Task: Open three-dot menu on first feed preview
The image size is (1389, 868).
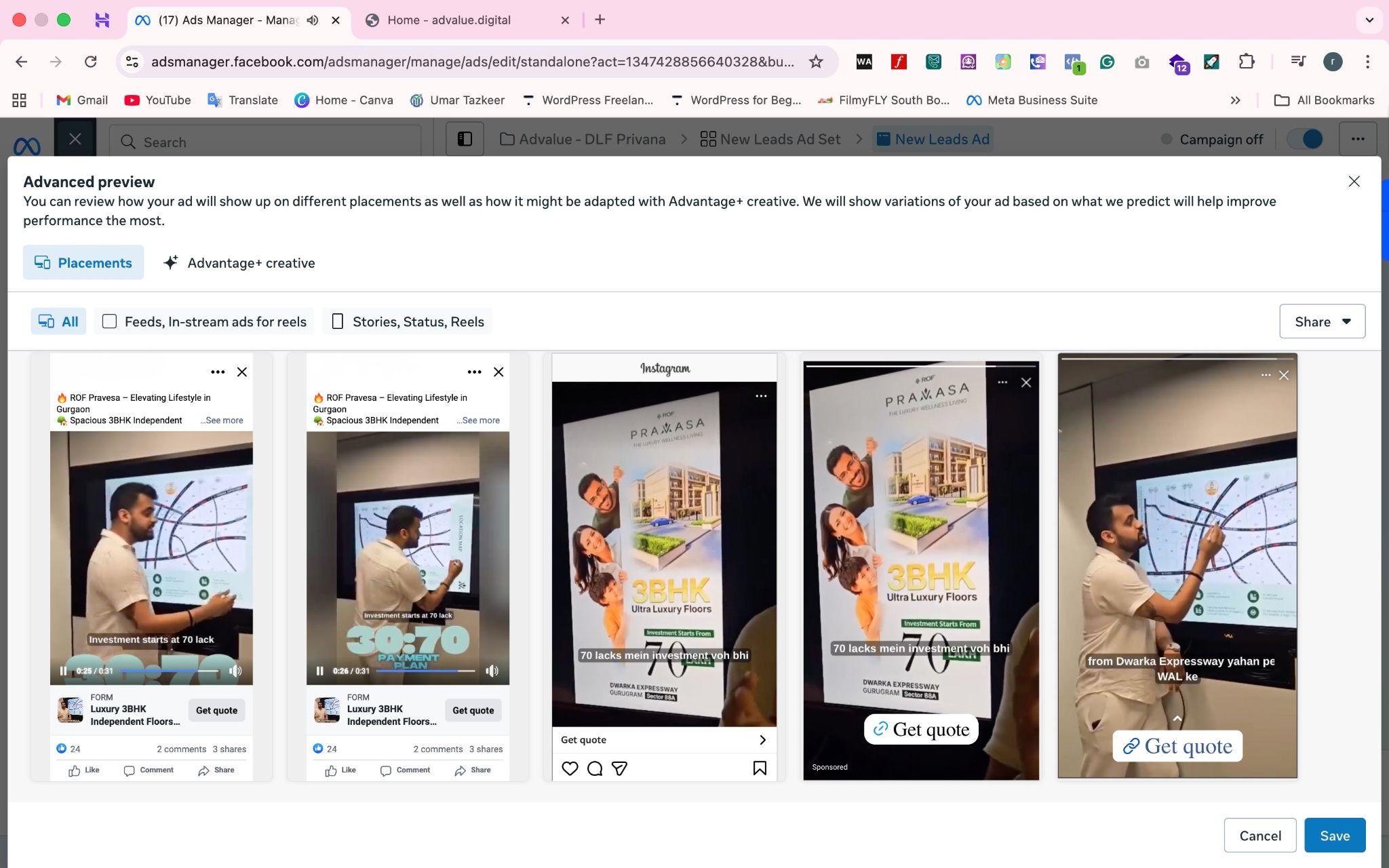Action: coord(218,372)
